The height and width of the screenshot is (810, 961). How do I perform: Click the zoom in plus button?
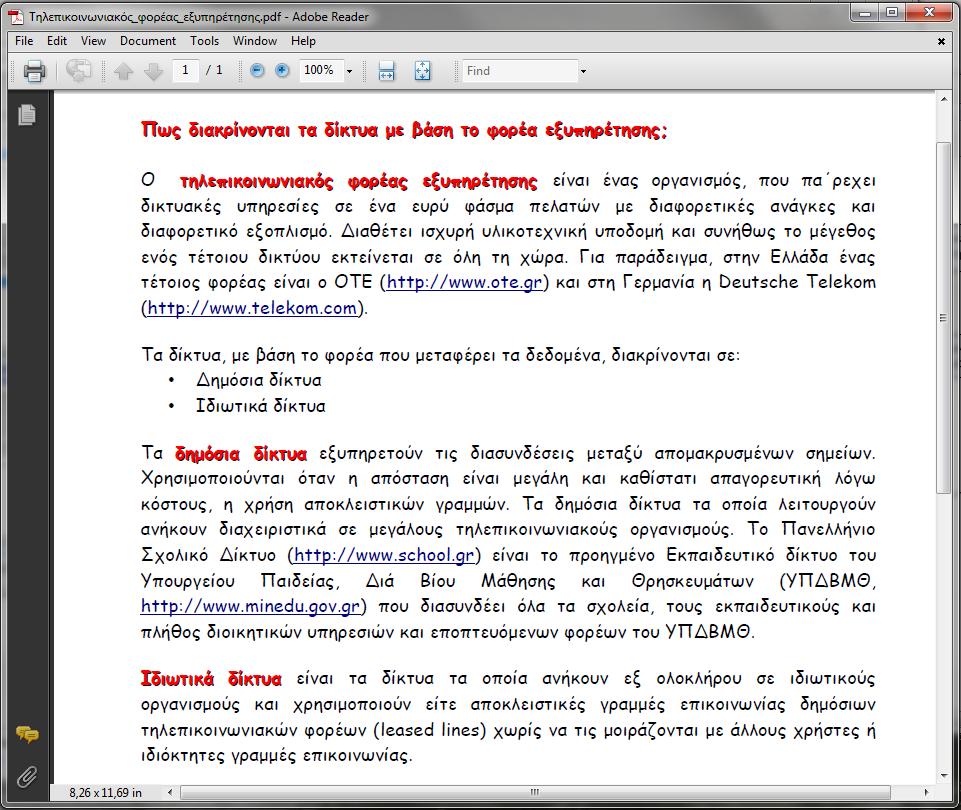click(282, 70)
